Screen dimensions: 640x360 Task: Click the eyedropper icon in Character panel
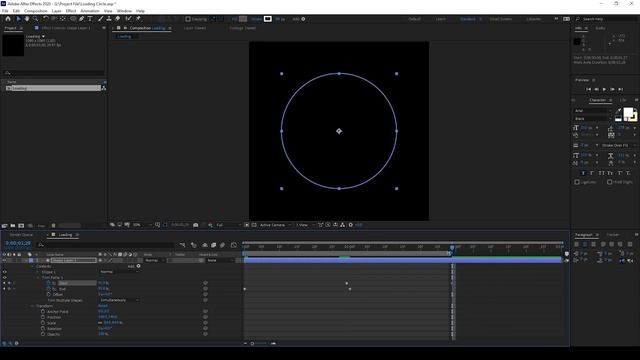click(x=618, y=111)
